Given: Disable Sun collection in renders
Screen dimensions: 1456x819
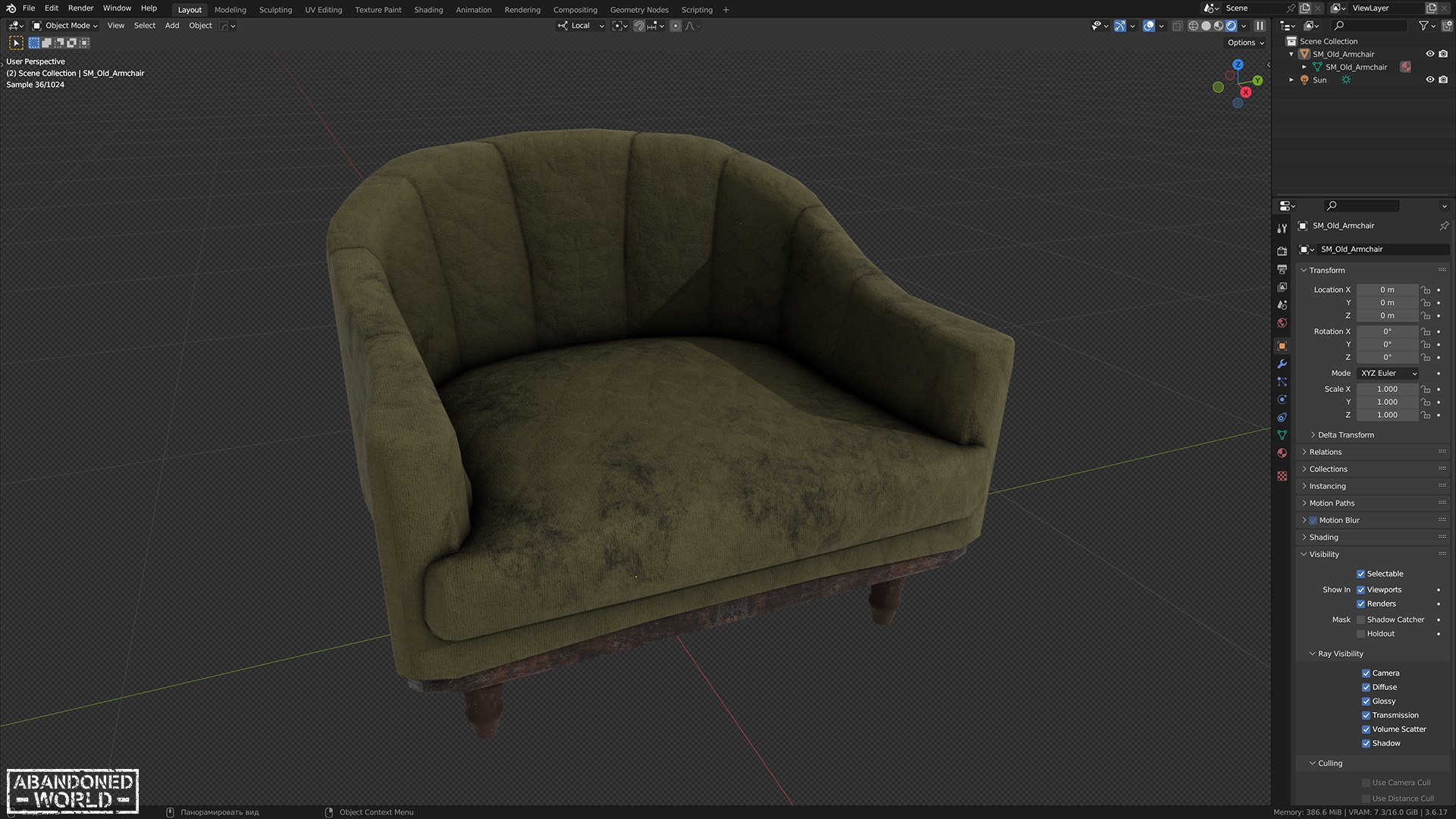Looking at the screenshot, I should pyautogui.click(x=1443, y=80).
